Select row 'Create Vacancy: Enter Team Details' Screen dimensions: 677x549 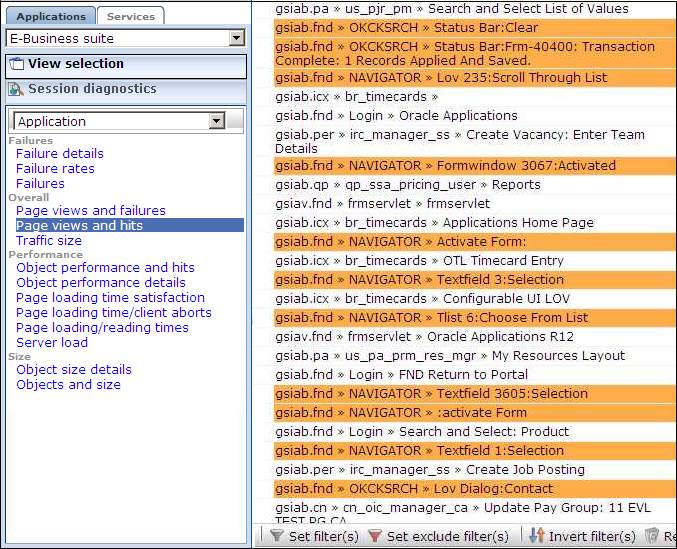475,142
